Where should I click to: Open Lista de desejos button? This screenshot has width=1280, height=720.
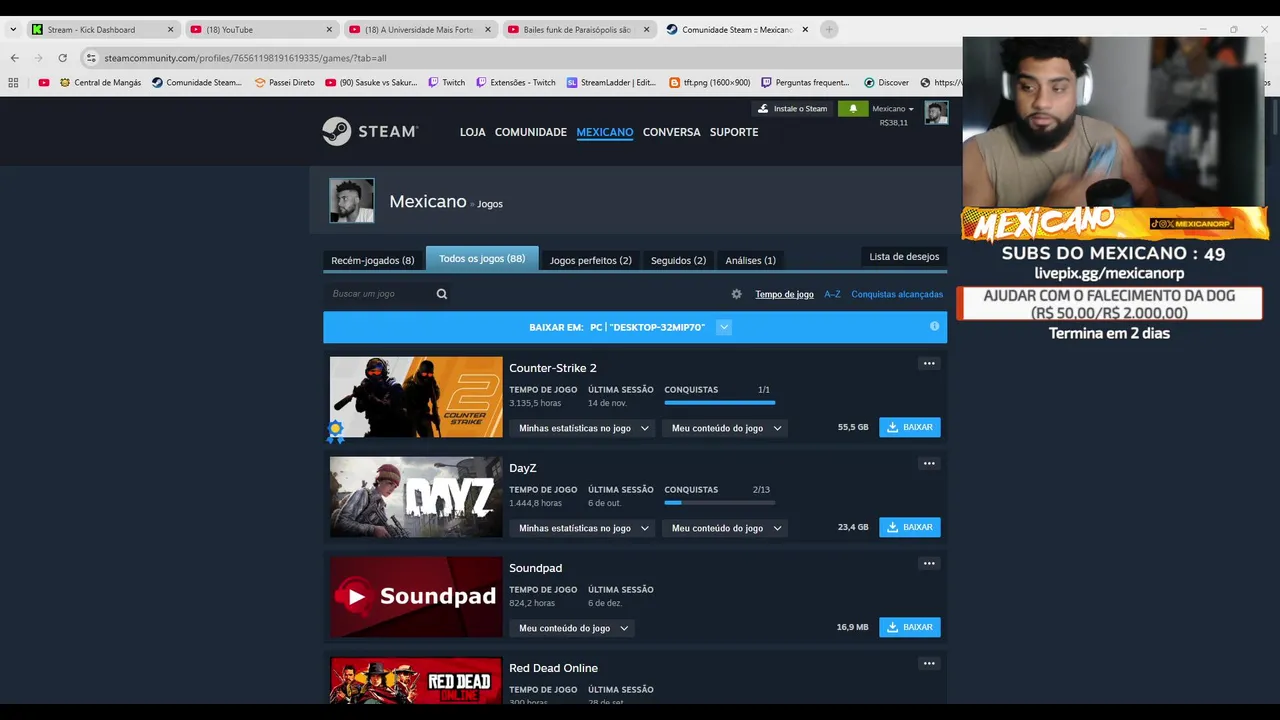(904, 257)
